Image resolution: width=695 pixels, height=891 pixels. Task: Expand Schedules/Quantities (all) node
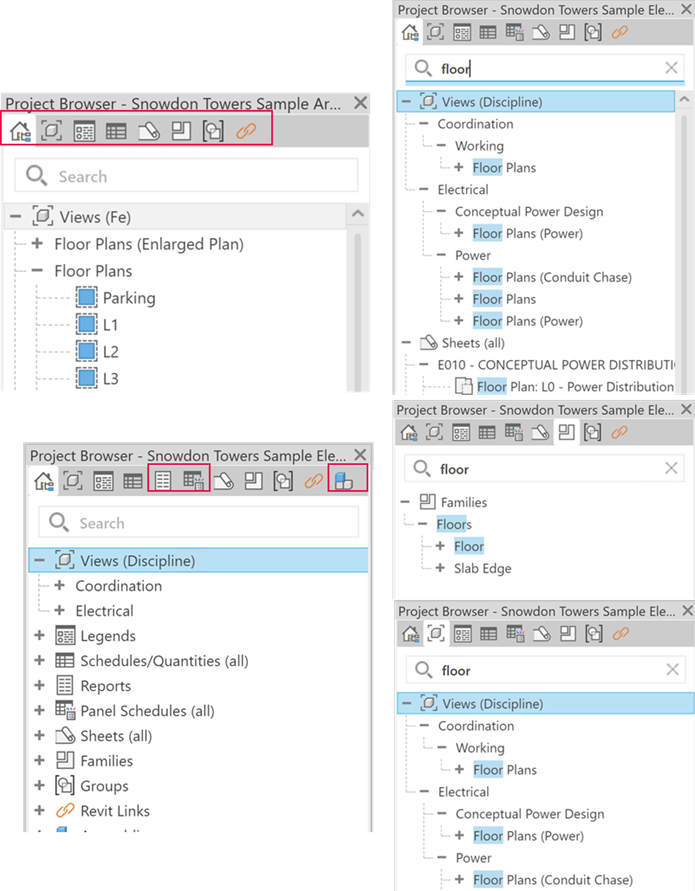point(39,660)
